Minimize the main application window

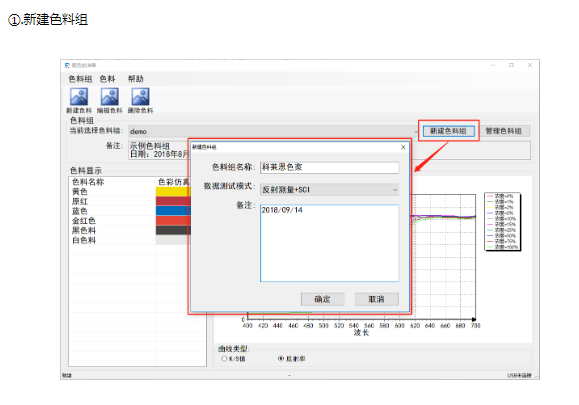(x=493, y=65)
